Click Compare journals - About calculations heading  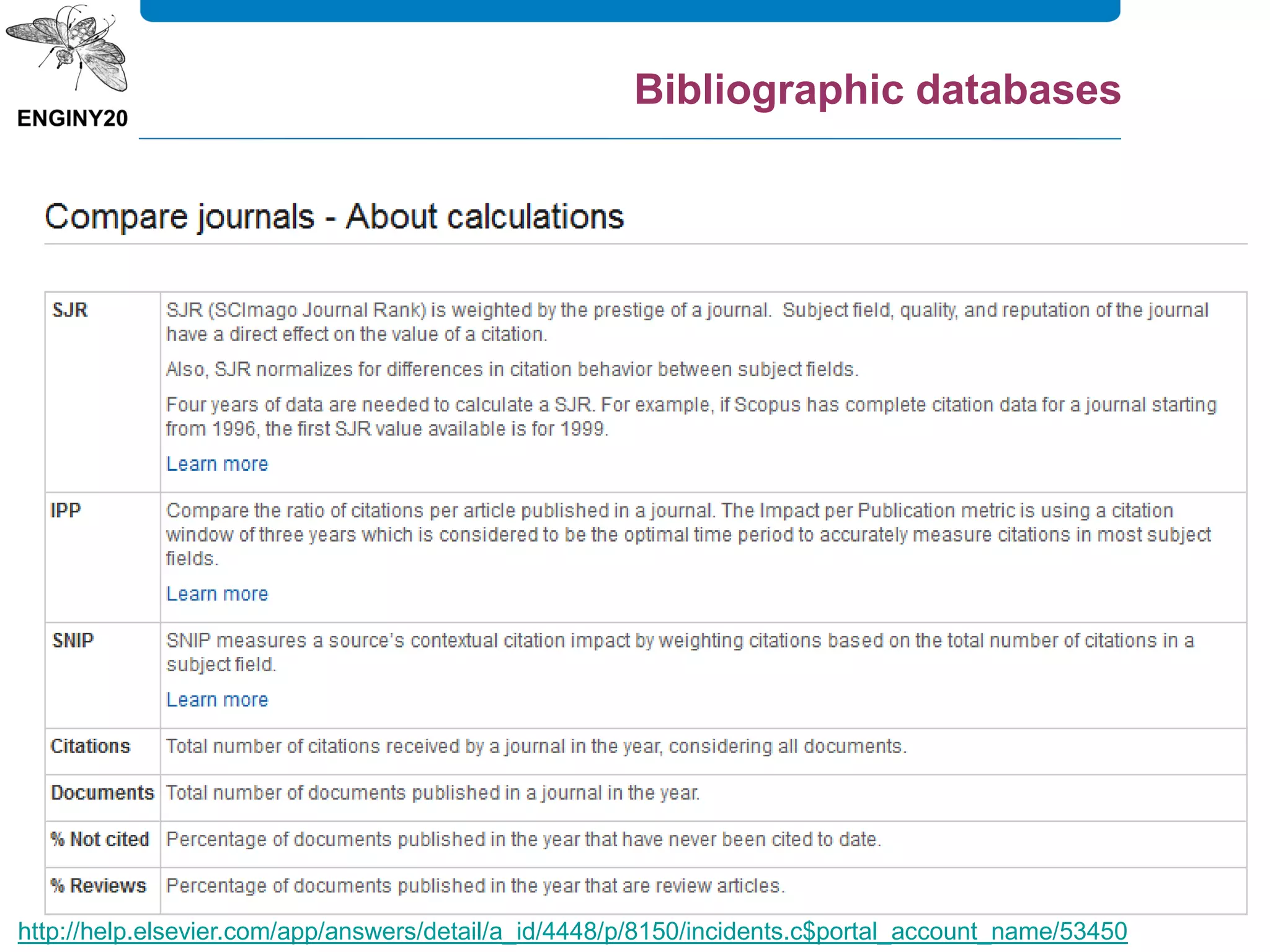coord(334,217)
